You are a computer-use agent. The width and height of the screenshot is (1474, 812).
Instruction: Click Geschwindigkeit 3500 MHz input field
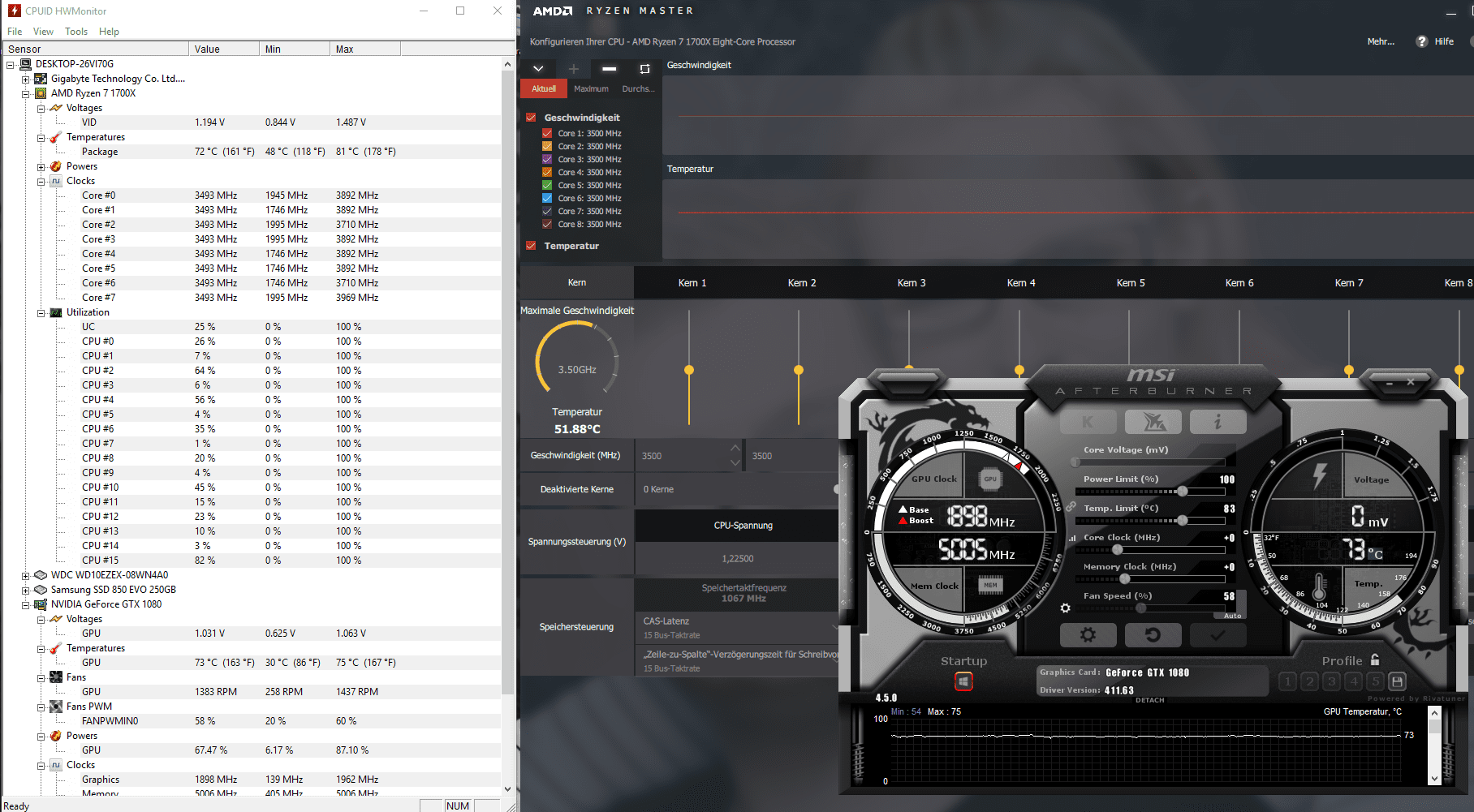point(690,456)
